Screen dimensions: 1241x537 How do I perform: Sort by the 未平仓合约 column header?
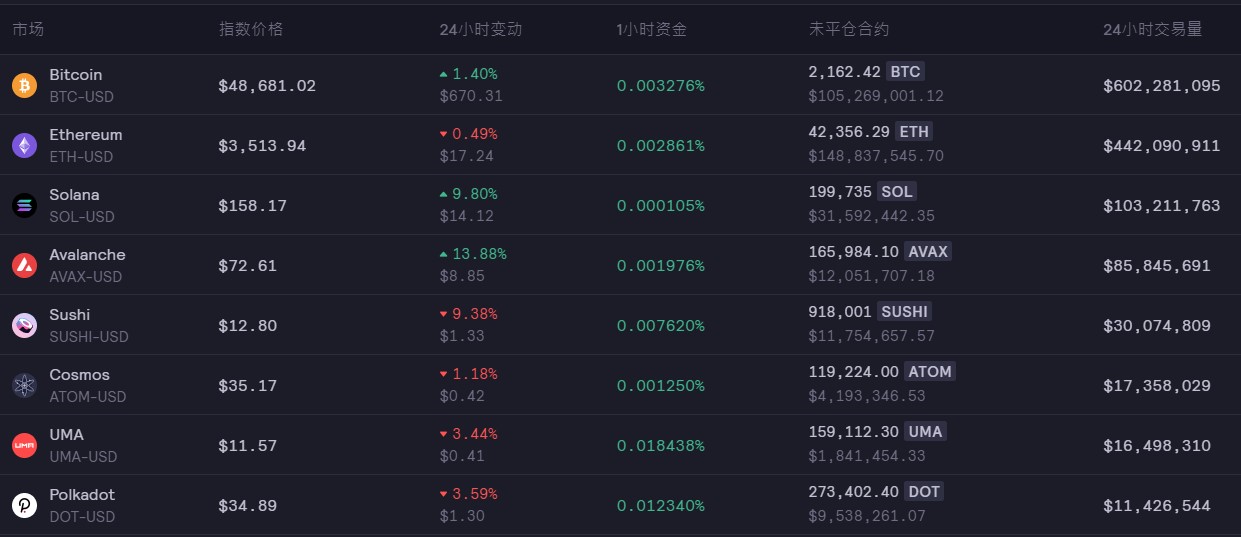pyautogui.click(x=849, y=29)
